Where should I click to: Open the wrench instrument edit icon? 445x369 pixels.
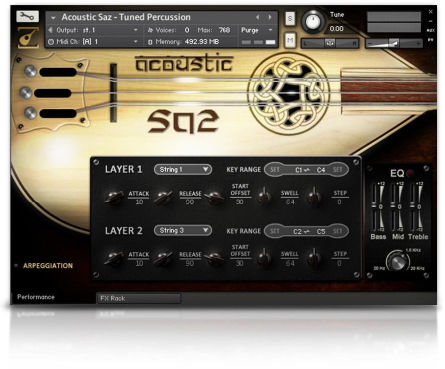(x=27, y=16)
